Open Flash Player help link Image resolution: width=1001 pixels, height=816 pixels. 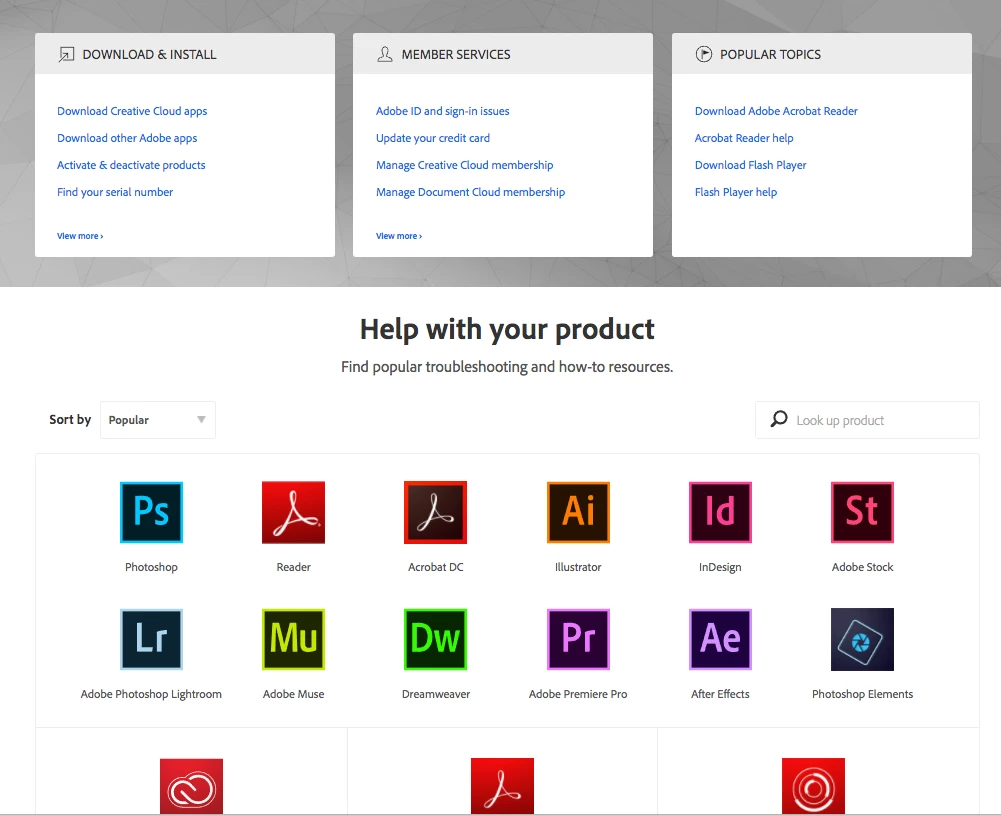tap(736, 192)
